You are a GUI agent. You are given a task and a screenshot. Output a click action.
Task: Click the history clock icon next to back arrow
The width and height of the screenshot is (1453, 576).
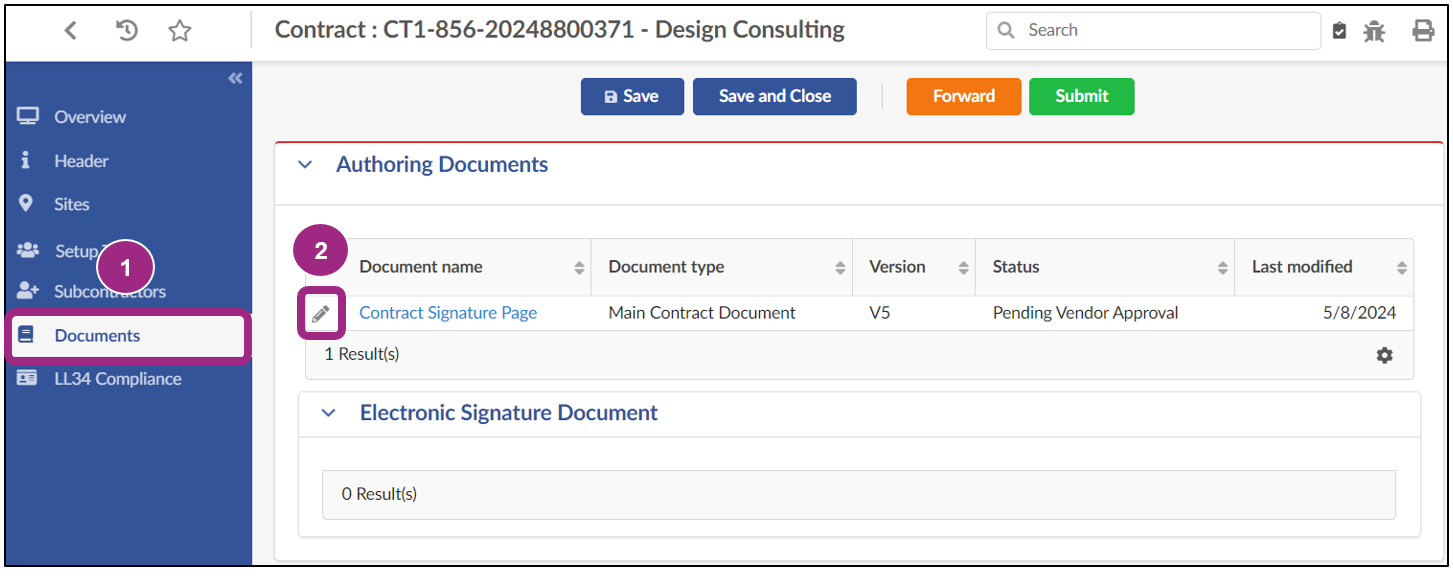pyautogui.click(x=125, y=30)
